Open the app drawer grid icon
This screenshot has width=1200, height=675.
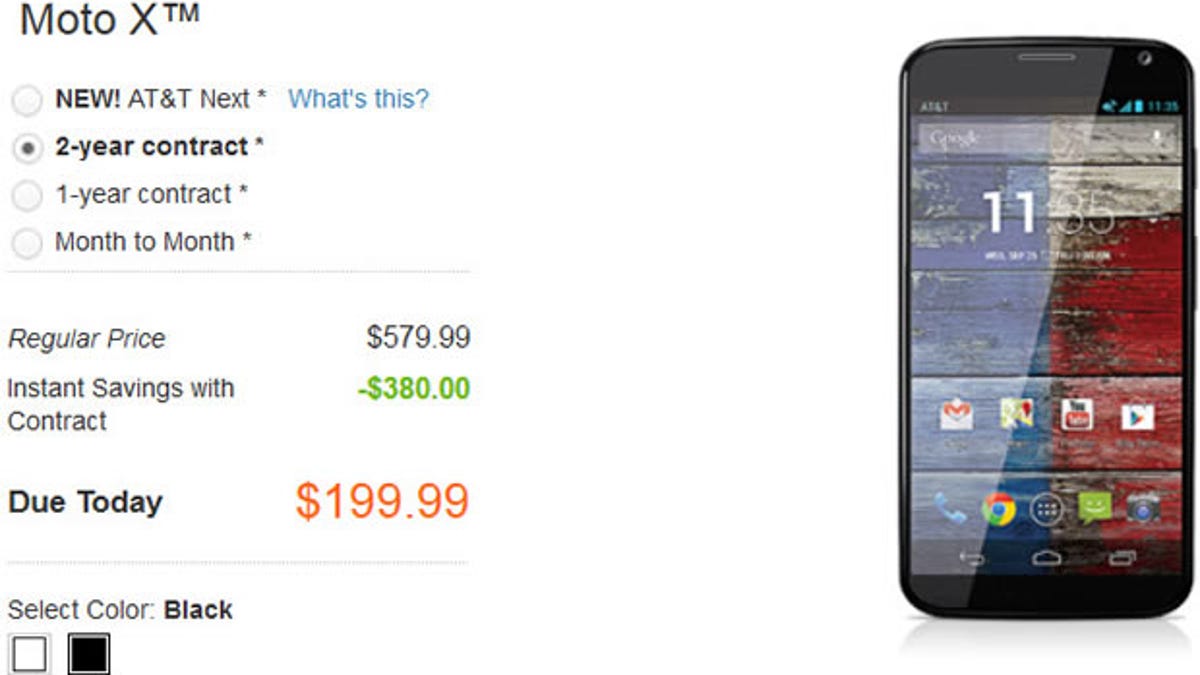pos(1047,509)
